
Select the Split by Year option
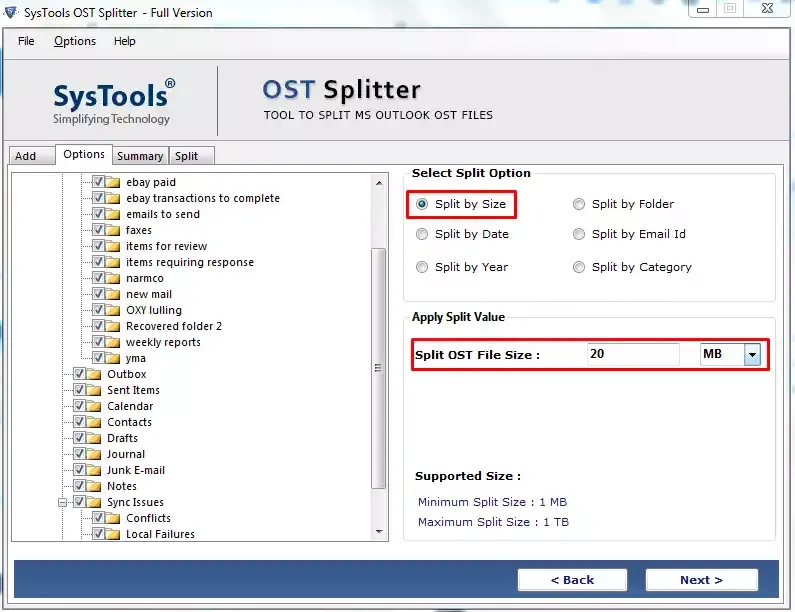[422, 267]
